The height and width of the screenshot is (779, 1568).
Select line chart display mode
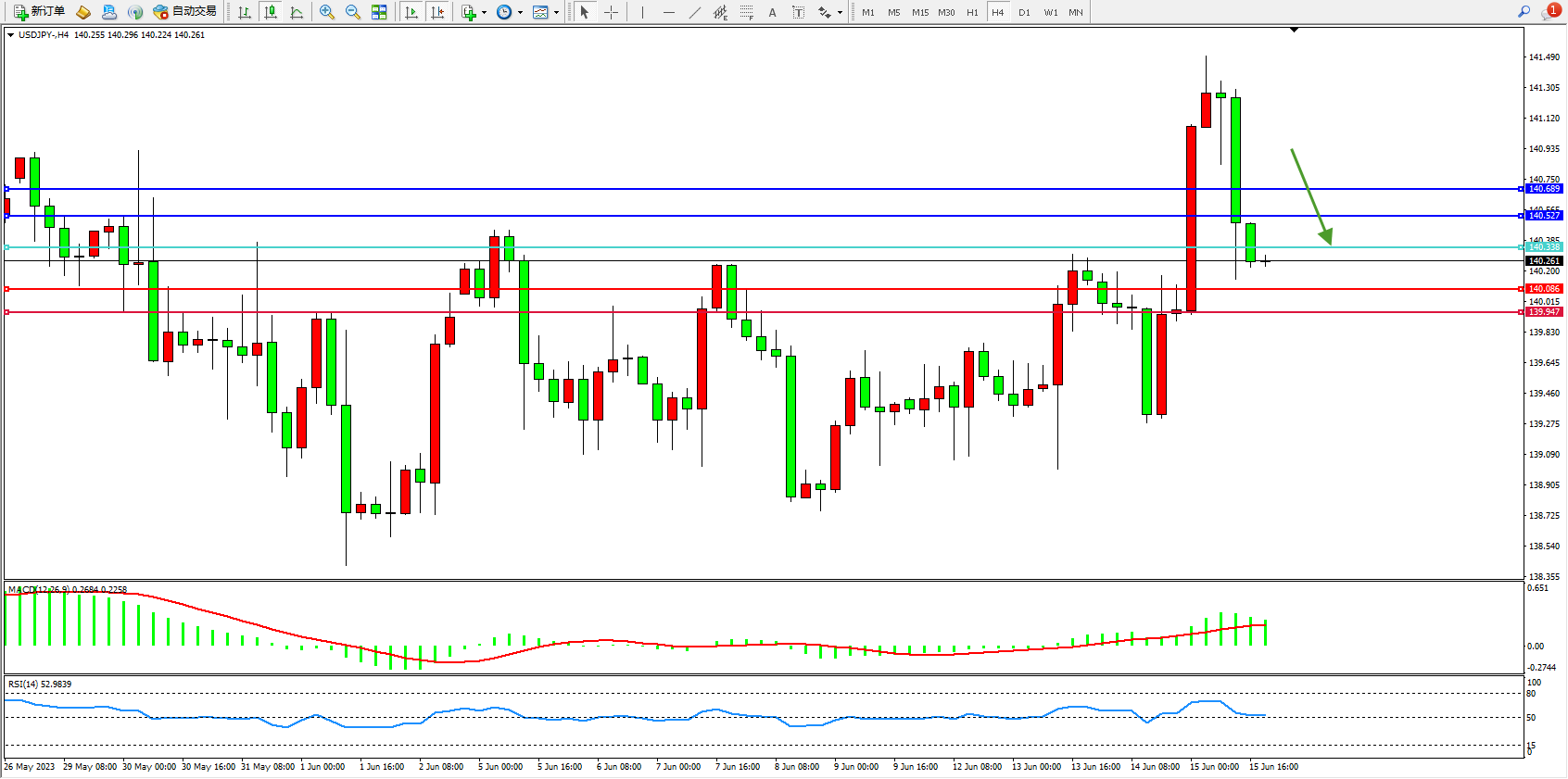click(x=297, y=12)
